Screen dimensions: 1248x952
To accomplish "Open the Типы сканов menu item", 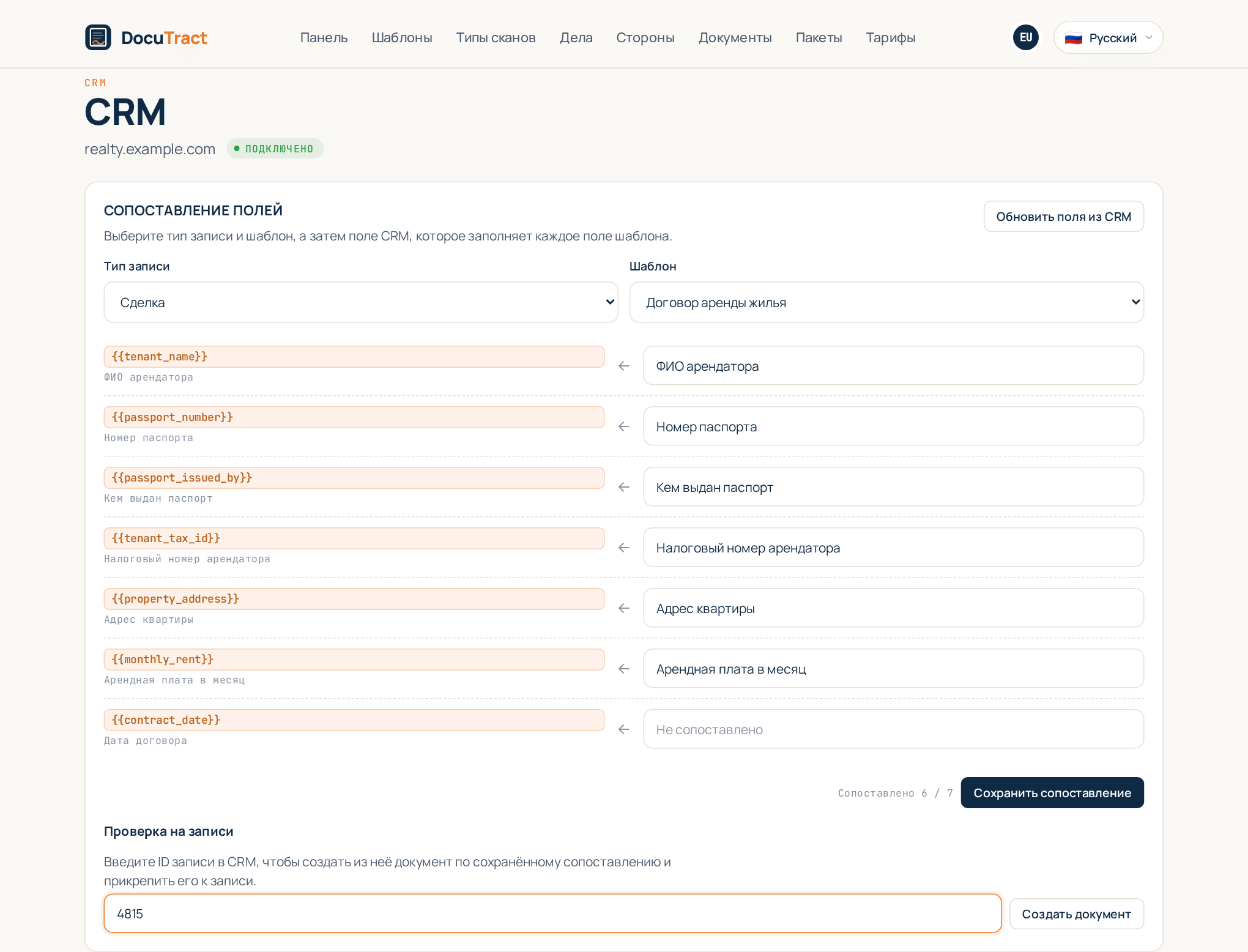I will pyautogui.click(x=496, y=38).
